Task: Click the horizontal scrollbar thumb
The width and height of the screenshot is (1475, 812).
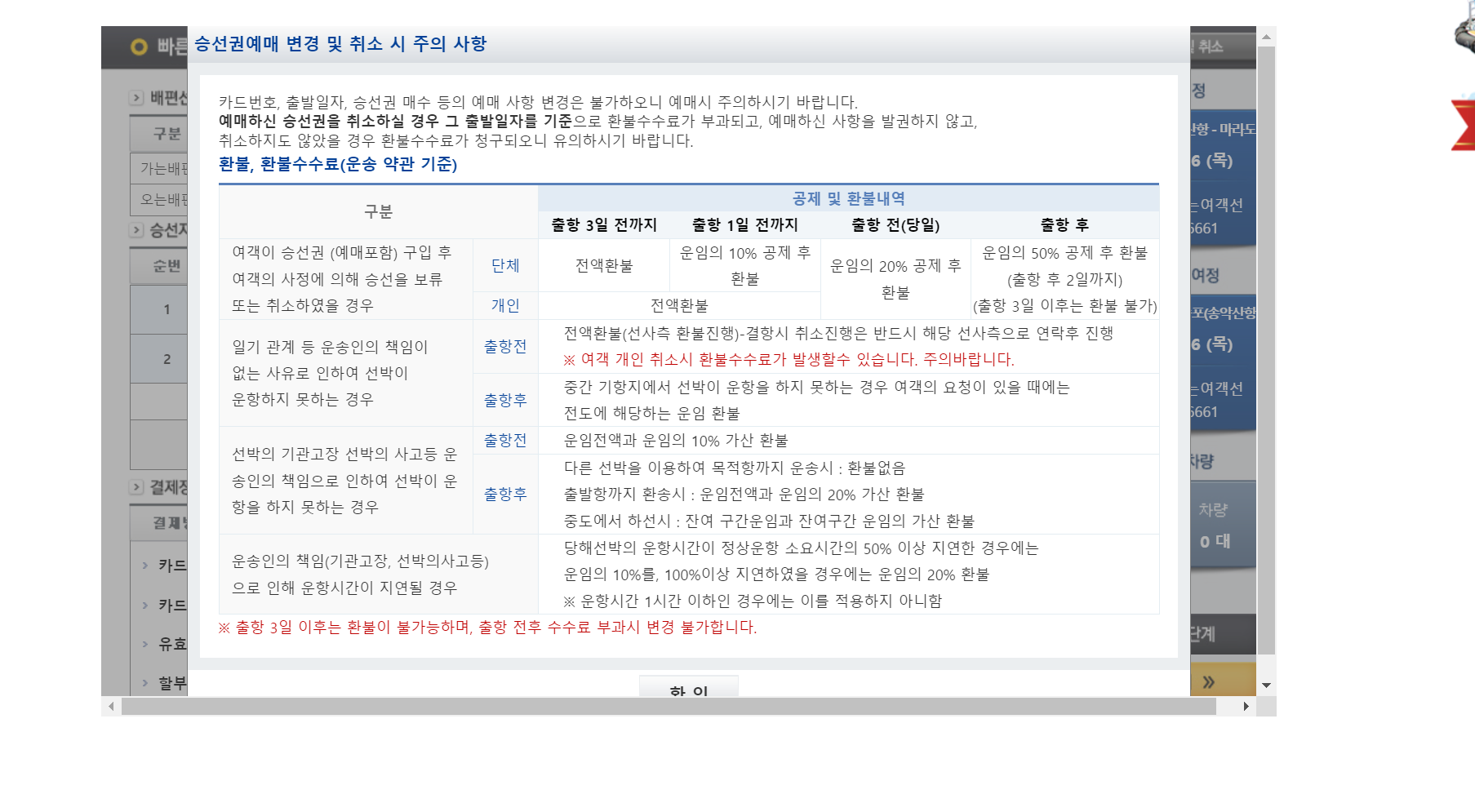Action: [669, 706]
